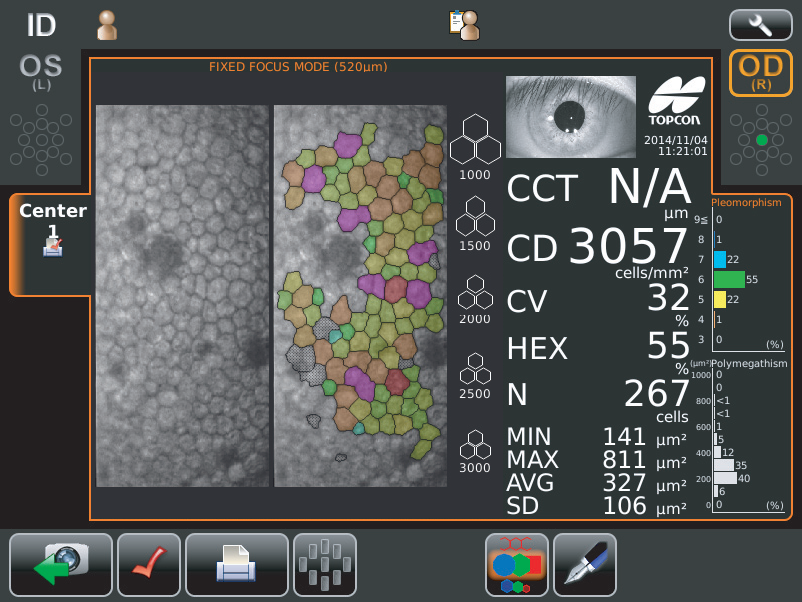
Task: Click the green 6-sided bar in Pleomorphism
Action: pyautogui.click(x=729, y=279)
